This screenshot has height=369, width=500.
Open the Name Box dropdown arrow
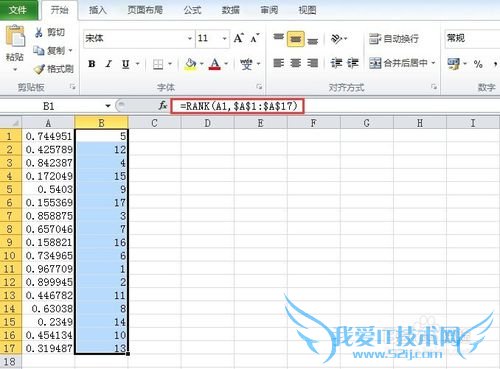pos(108,106)
